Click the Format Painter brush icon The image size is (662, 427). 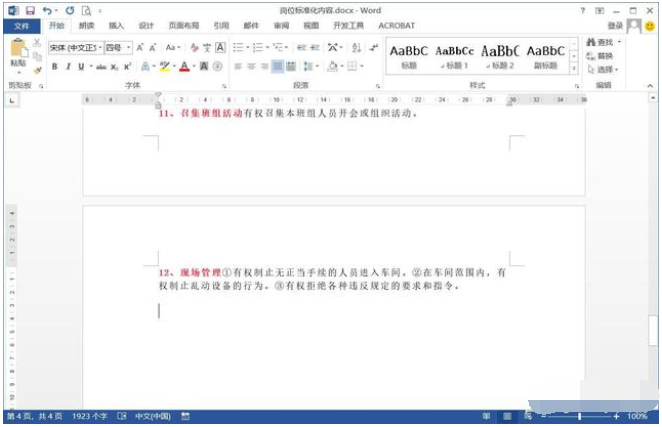[x=37, y=69]
